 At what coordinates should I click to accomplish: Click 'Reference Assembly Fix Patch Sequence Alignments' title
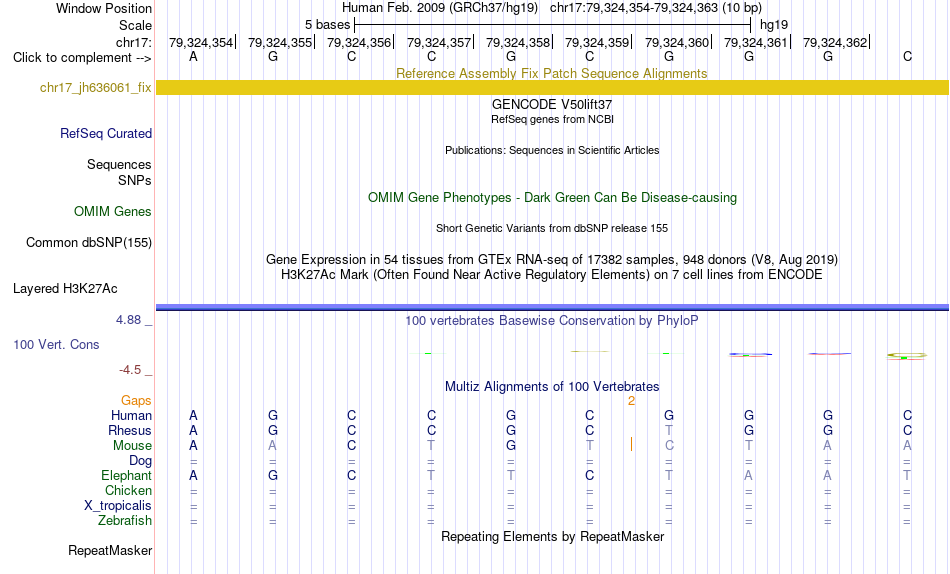point(551,73)
